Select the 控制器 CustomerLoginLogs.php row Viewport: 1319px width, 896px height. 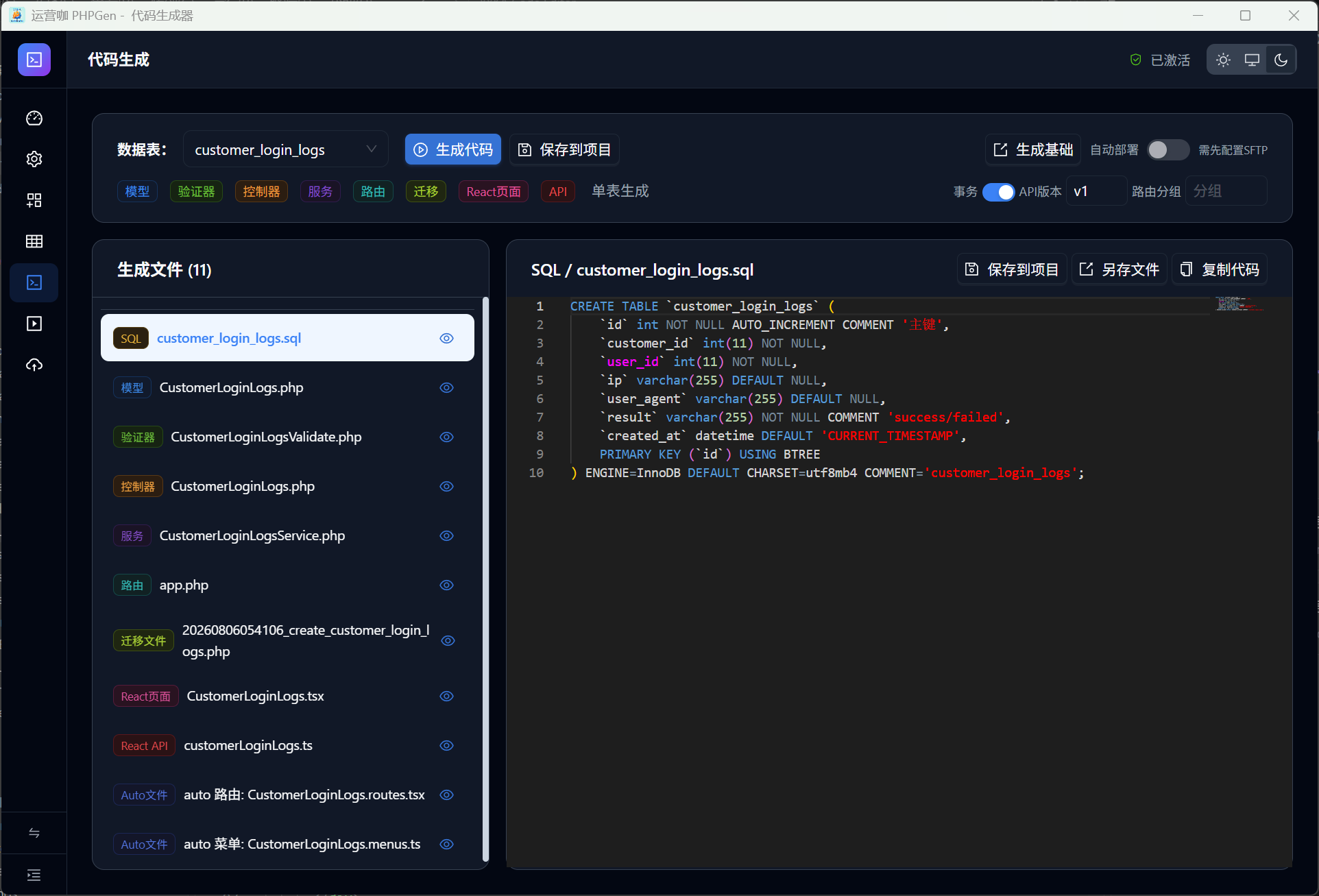(287, 487)
